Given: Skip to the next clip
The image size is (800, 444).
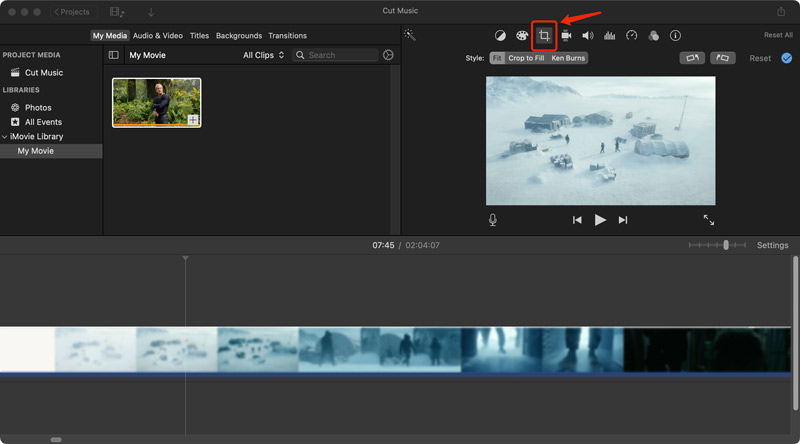Looking at the screenshot, I should pos(623,220).
